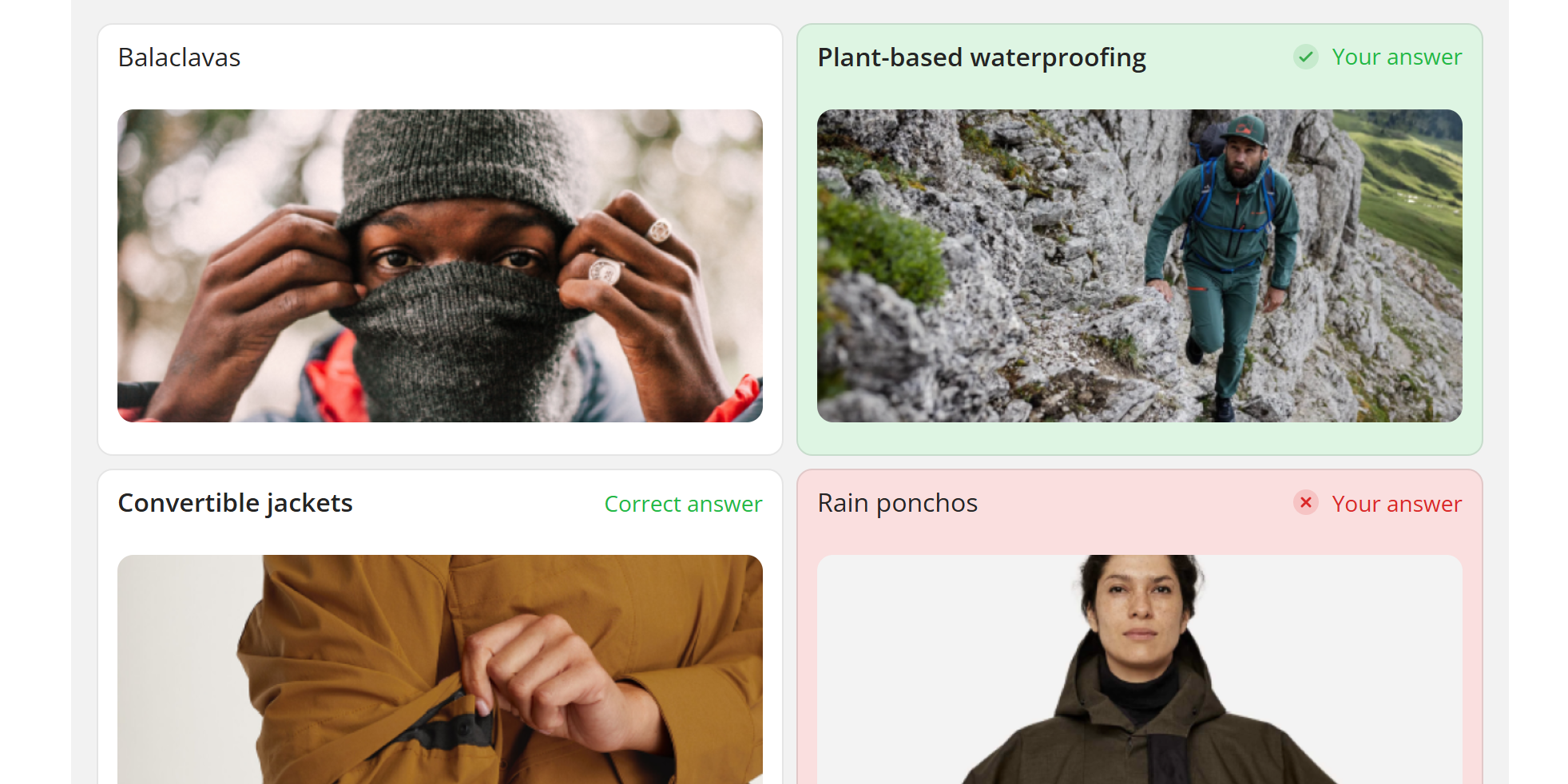
Task: Open the rain poncho model photo
Action: (x=1140, y=669)
